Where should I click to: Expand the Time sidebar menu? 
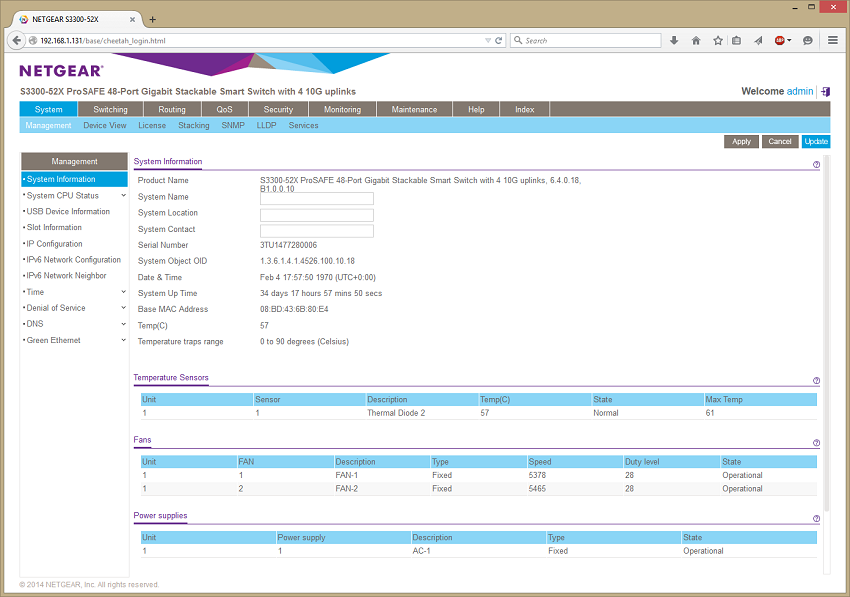pyautogui.click(x=124, y=292)
